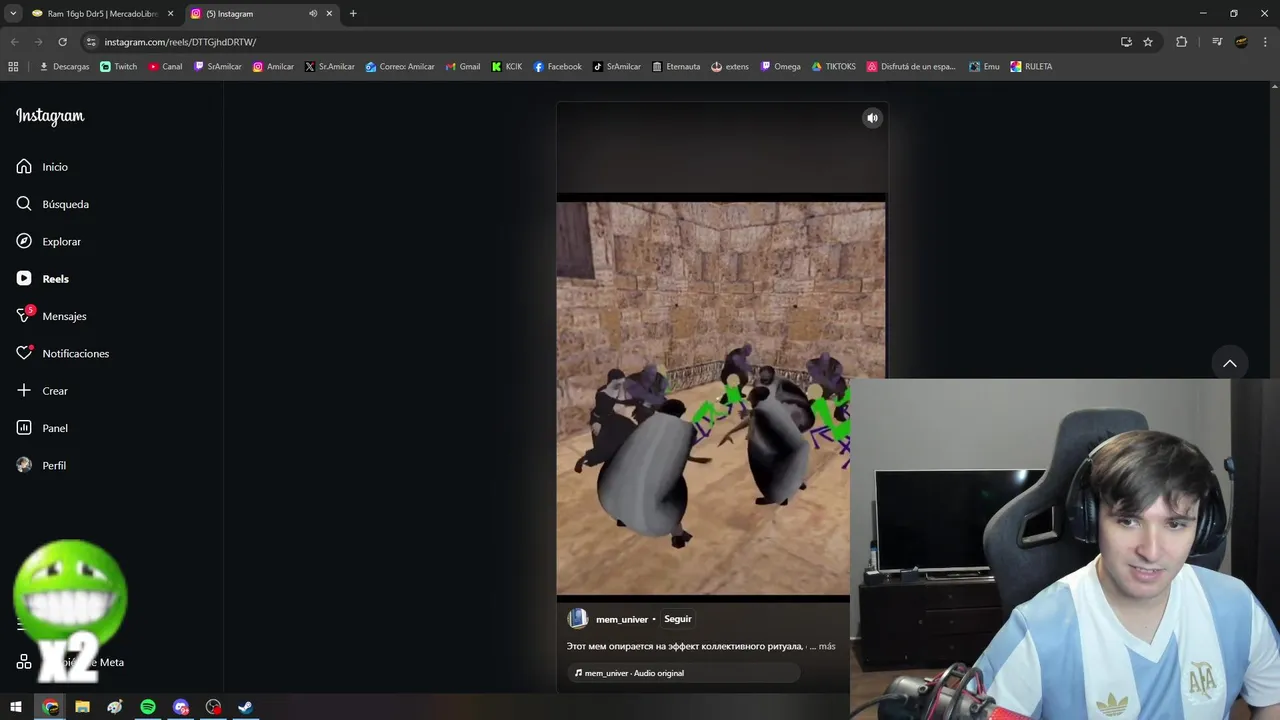Image resolution: width=1280 pixels, height=720 pixels.
Task: Go to Explorar compass page
Action: (48, 242)
